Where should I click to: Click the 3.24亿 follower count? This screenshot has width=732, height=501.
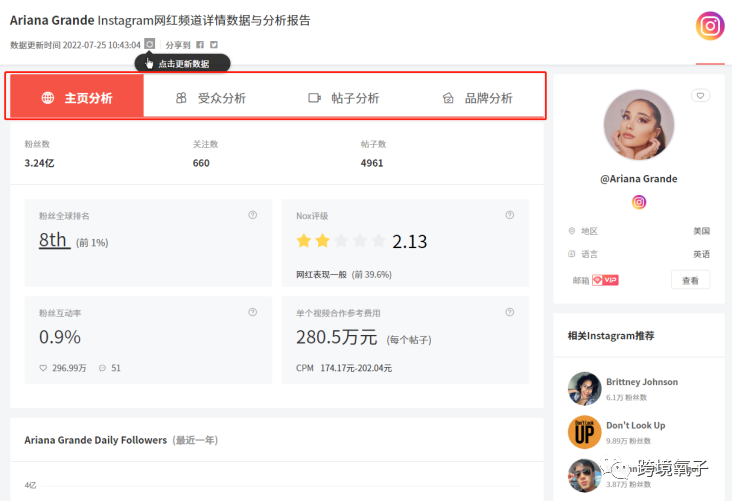(39, 163)
